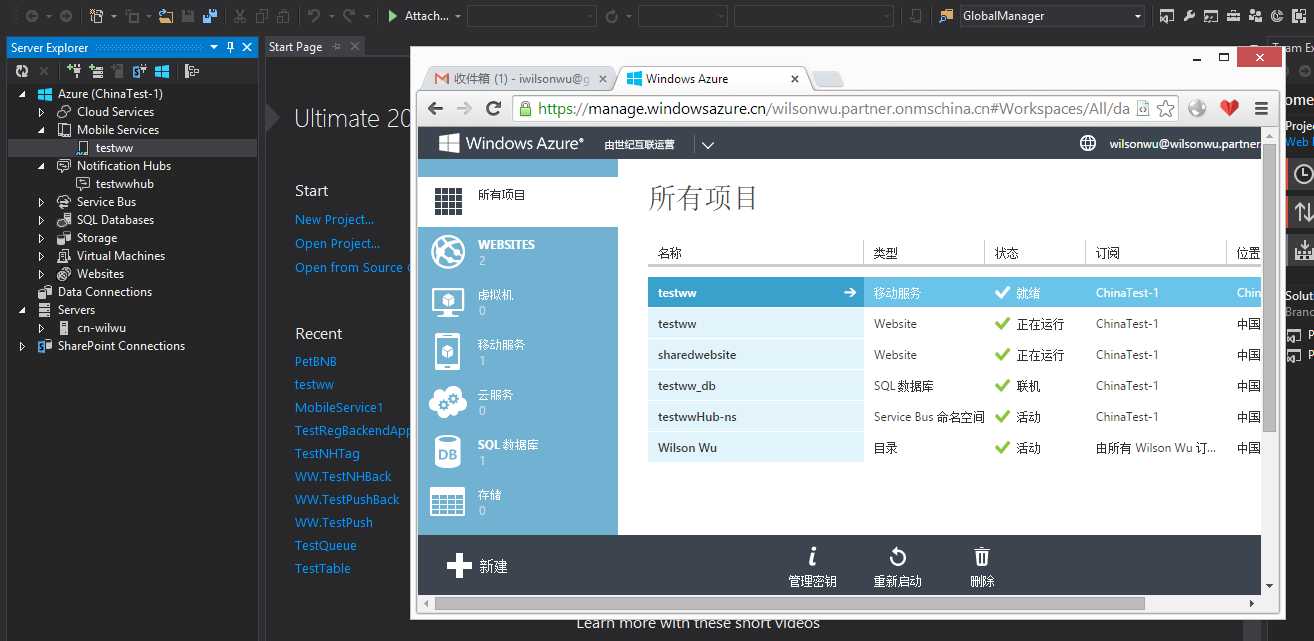Image resolution: width=1314 pixels, height=641 pixels.
Task: Click the Save All icon in Visual Studio
Action: point(210,16)
